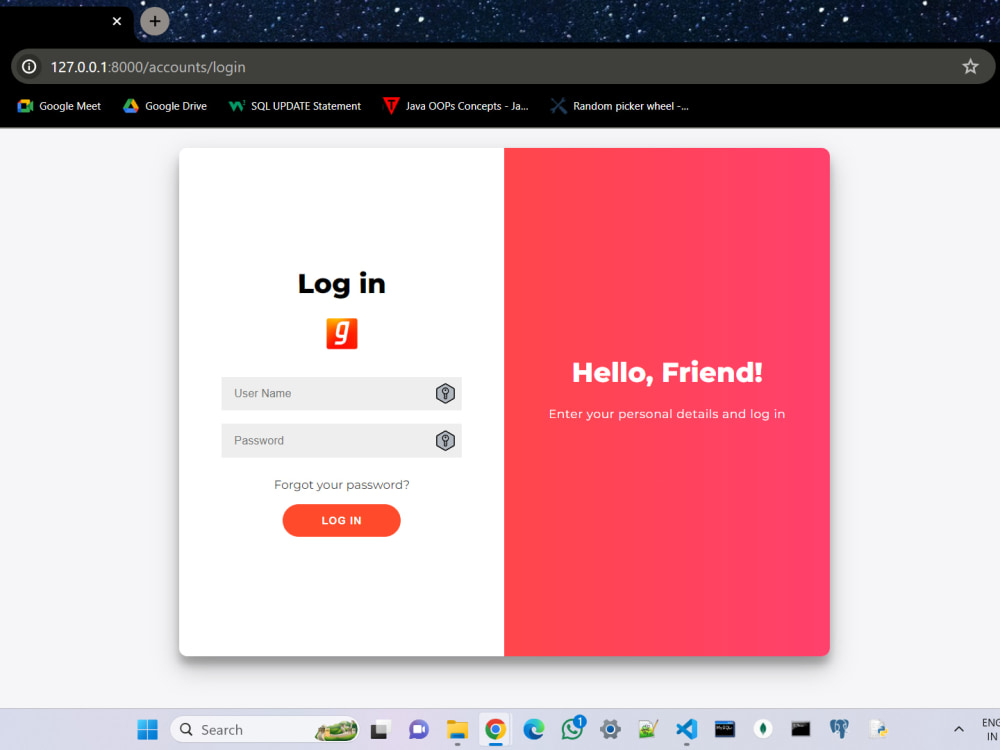
Task: Open the Python file icon in taskbar
Action: point(878,729)
